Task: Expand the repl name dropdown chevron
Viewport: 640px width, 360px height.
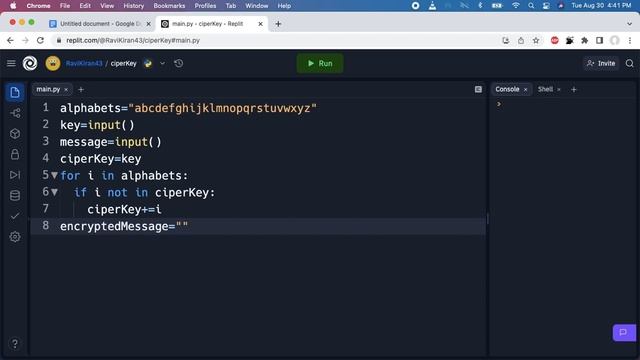Action: click(x=162, y=63)
